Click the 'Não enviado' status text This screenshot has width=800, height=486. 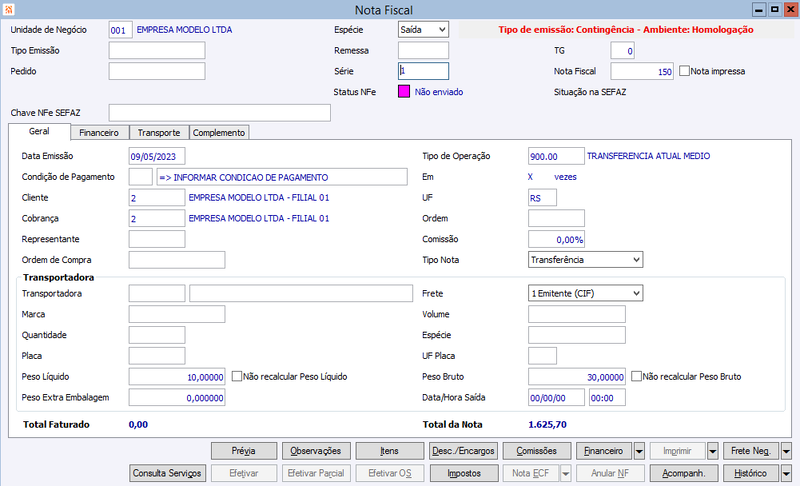coord(439,92)
